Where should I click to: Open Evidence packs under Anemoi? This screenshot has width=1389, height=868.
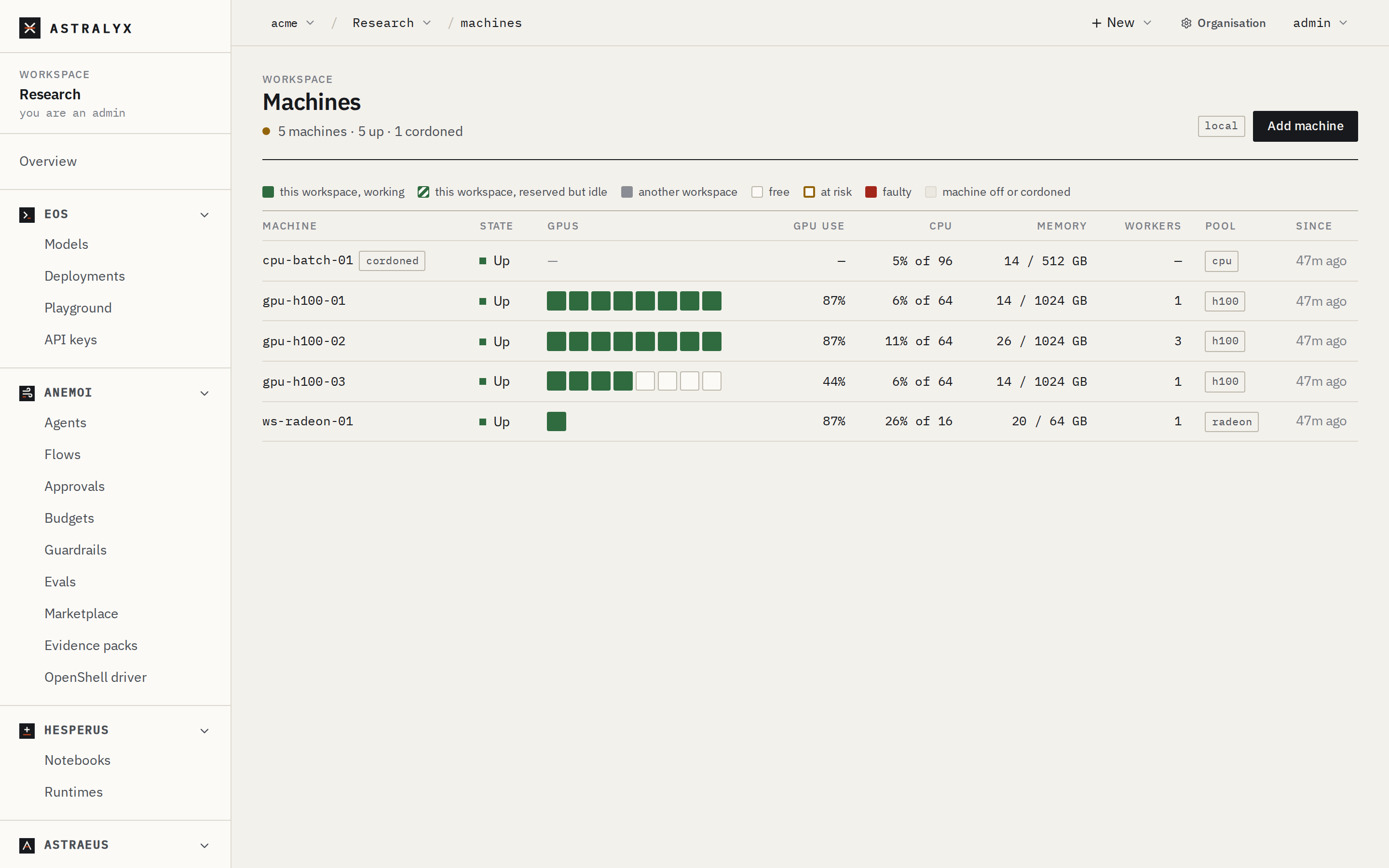click(91, 646)
